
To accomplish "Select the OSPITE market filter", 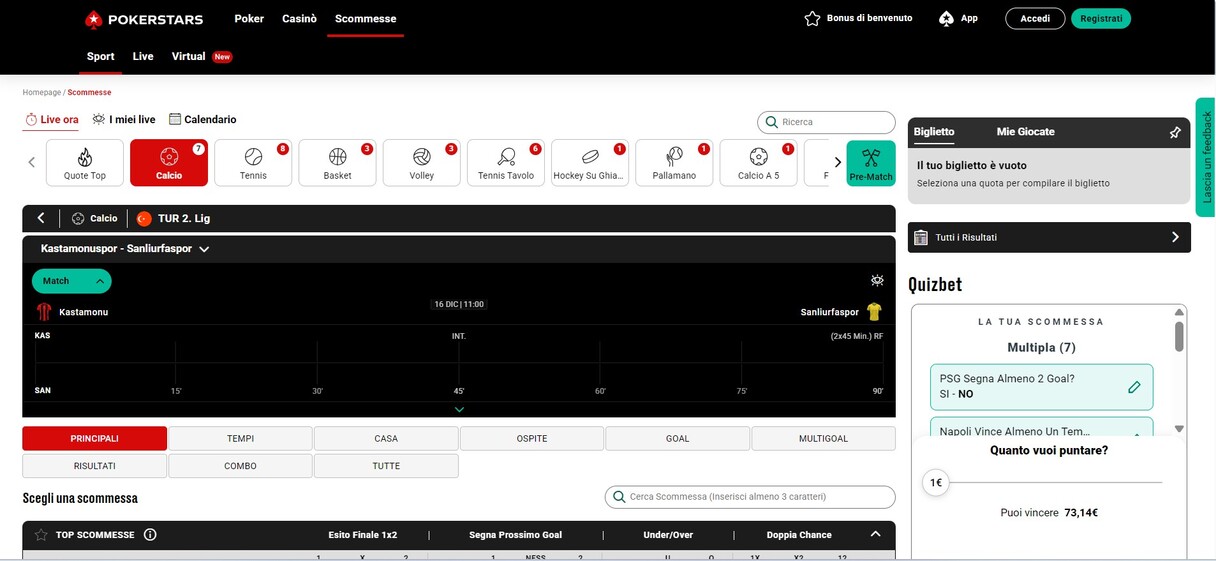I will [x=532, y=439].
